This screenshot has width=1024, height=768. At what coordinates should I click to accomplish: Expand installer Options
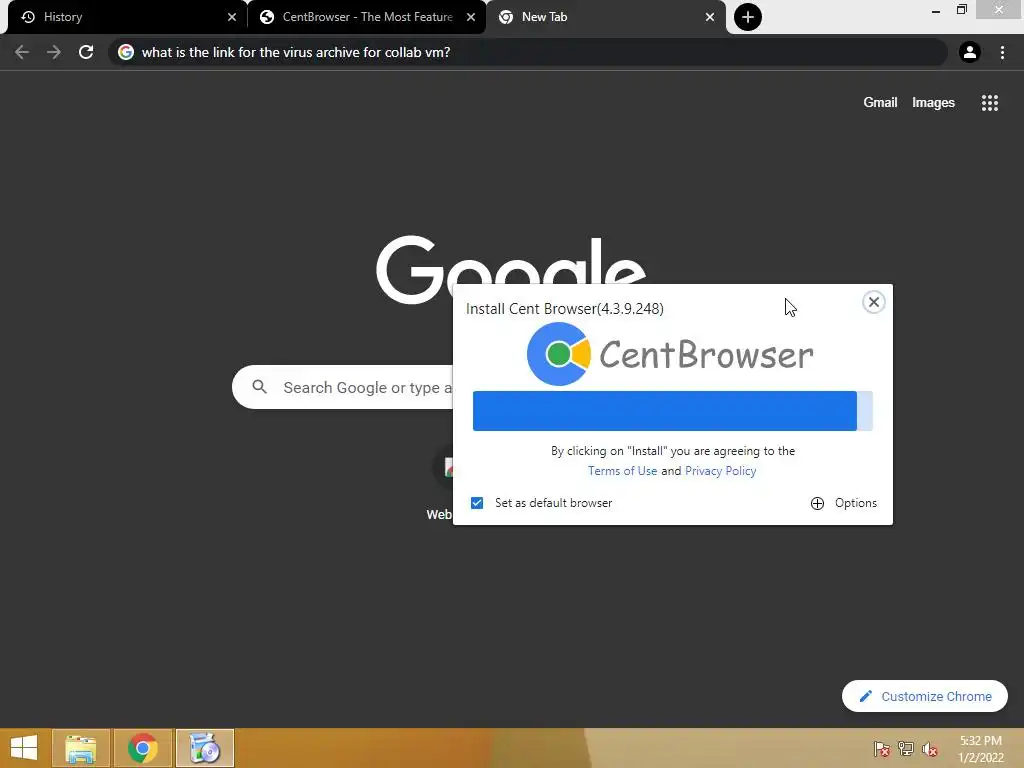tap(844, 503)
